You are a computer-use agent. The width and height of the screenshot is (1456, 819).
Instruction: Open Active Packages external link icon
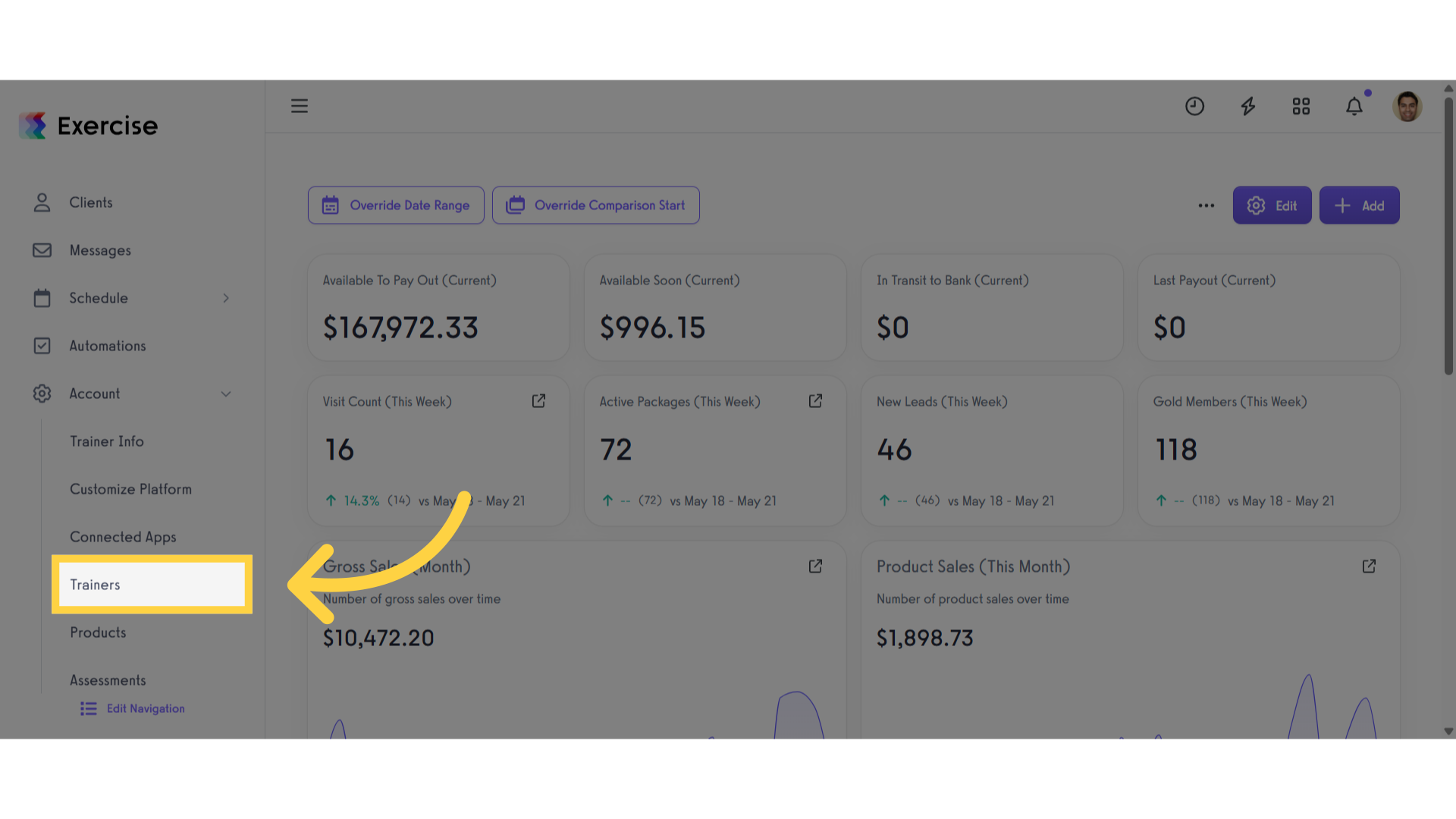[x=815, y=401]
